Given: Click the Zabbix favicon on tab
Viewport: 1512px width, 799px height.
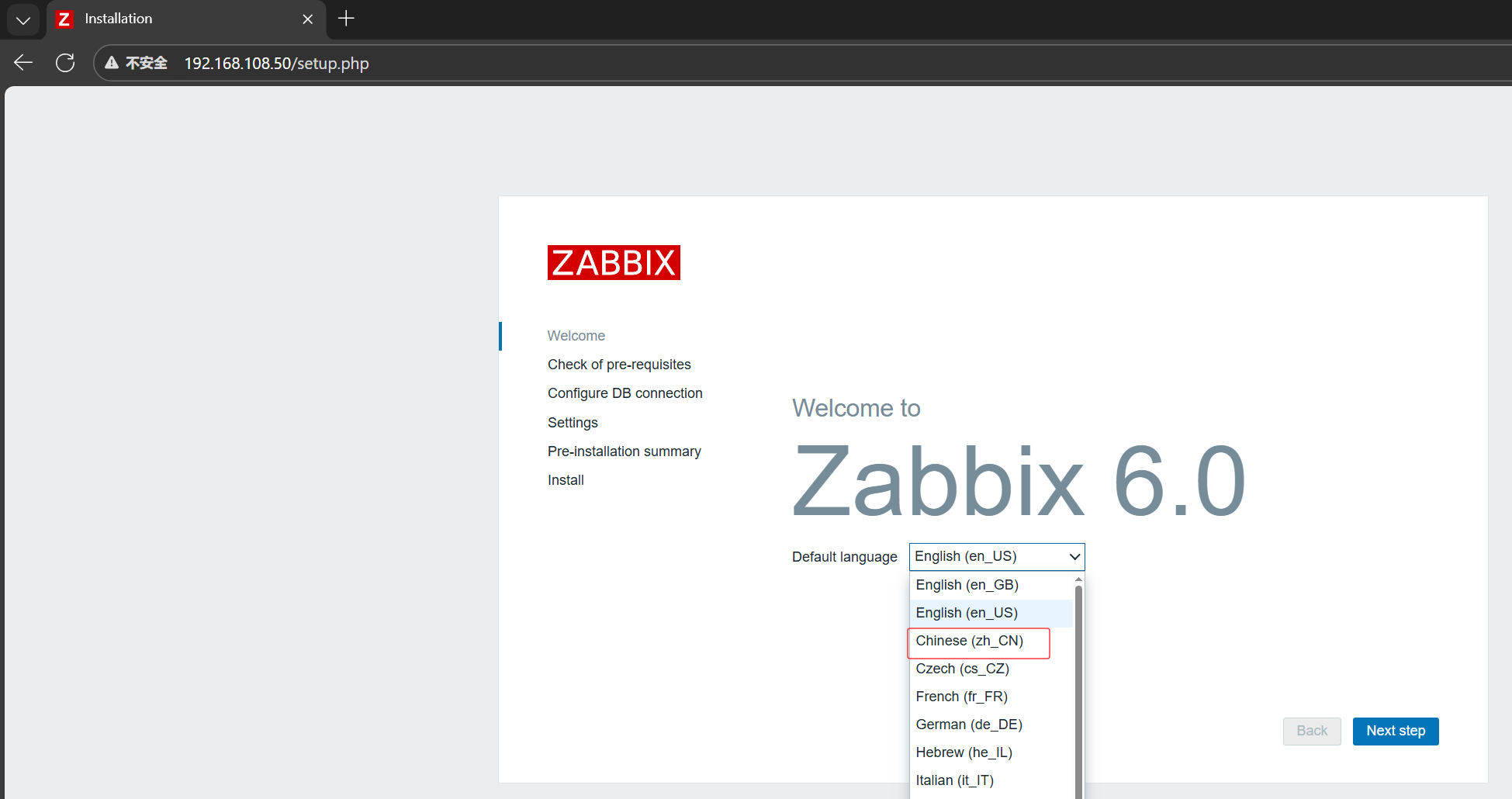Looking at the screenshot, I should pyautogui.click(x=65, y=19).
